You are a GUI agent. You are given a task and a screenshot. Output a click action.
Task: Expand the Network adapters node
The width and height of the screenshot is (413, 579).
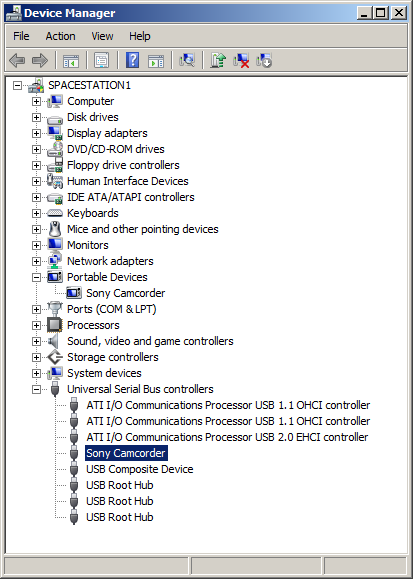[x=36, y=261]
